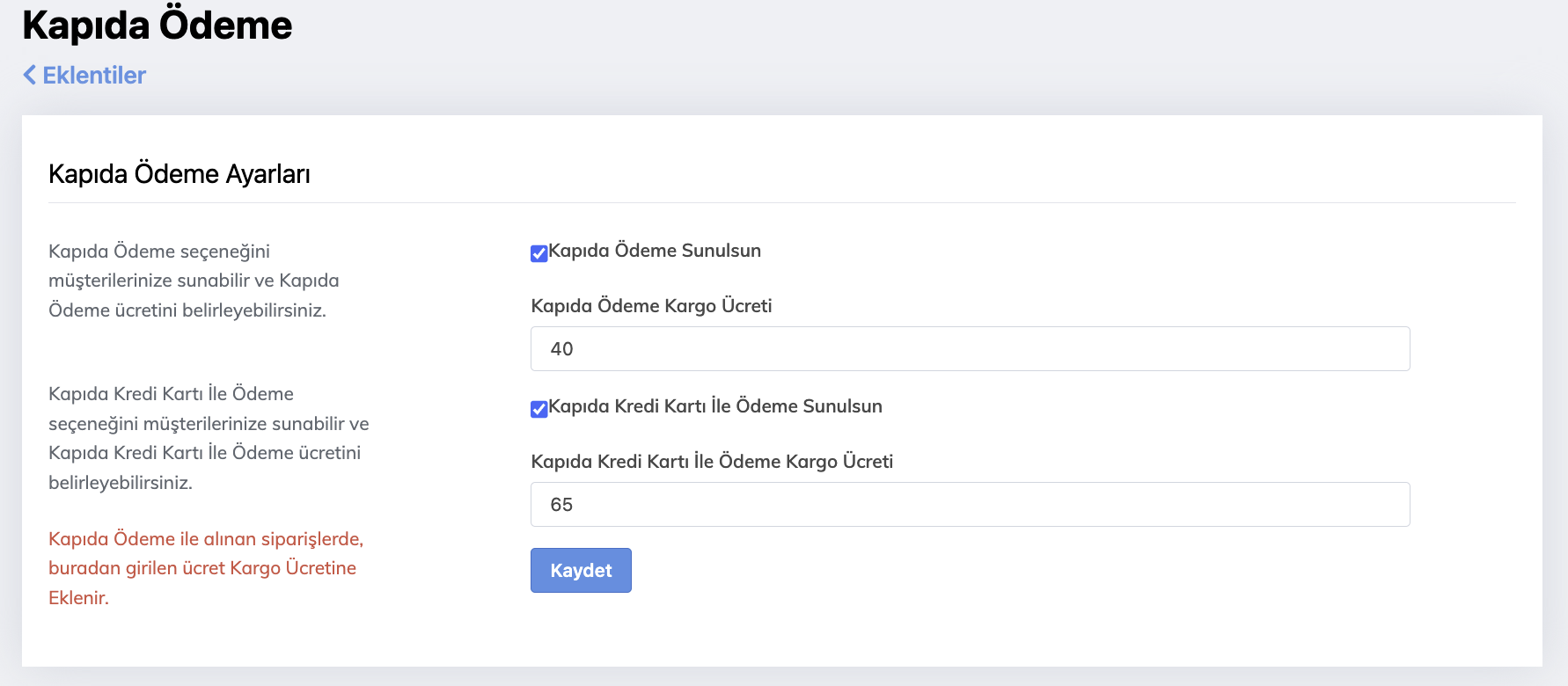1568x686 pixels.
Task: Click the Kapıda Ödeme Sunulsun label text
Action: point(655,251)
